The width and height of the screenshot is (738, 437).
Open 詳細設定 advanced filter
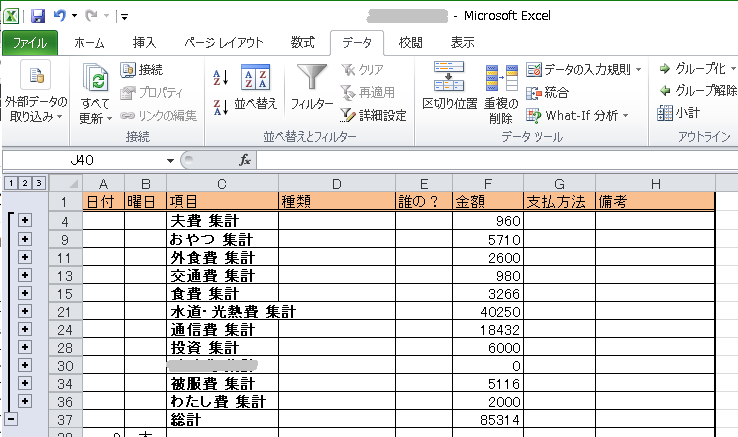click(x=374, y=115)
